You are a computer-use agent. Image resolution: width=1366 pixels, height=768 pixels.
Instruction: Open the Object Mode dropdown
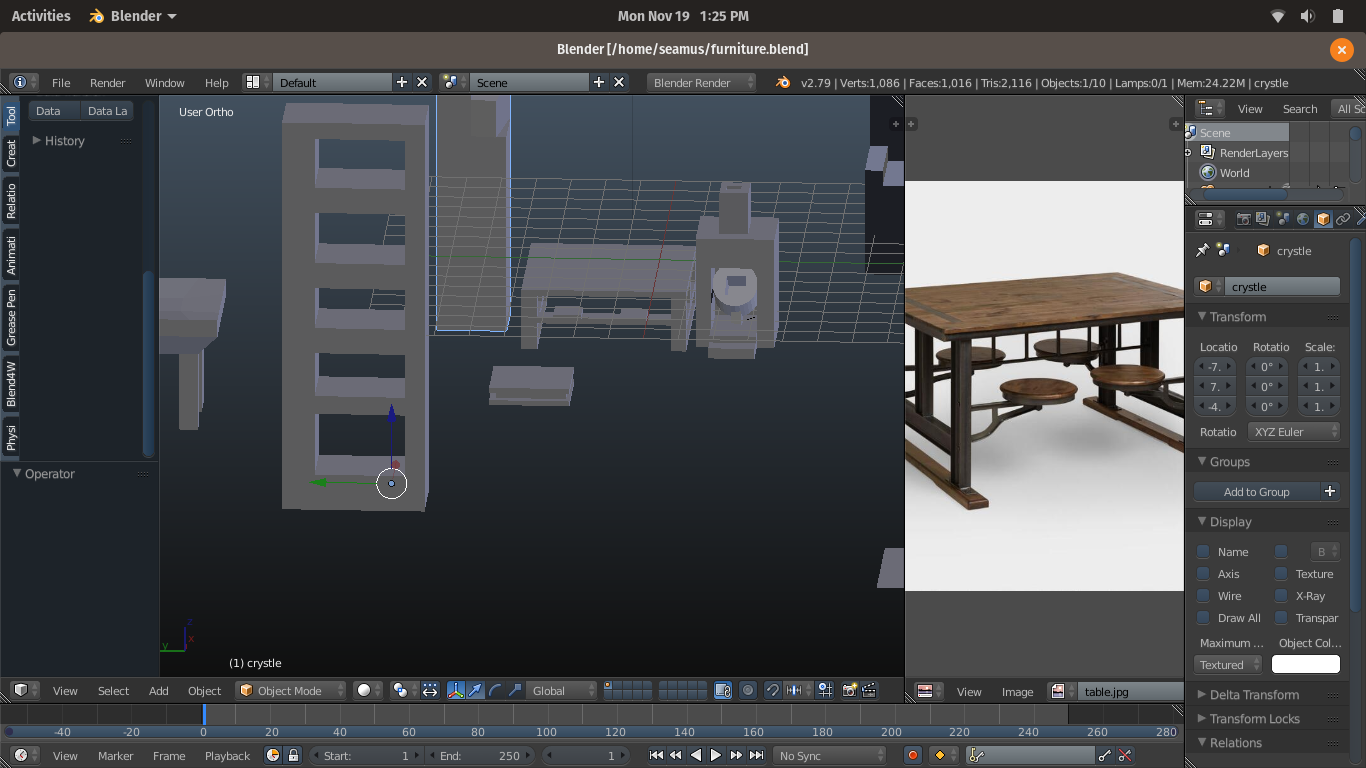291,690
